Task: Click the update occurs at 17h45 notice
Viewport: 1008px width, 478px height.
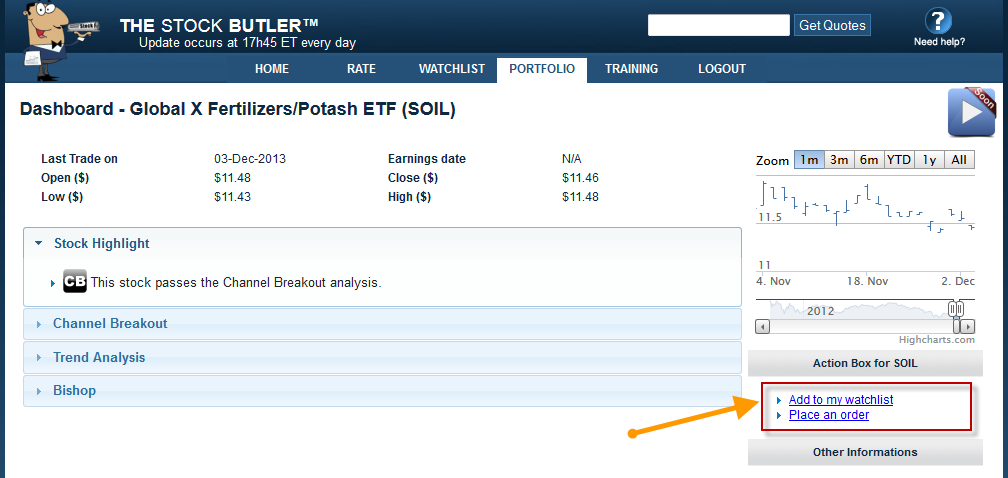Action: click(x=248, y=44)
